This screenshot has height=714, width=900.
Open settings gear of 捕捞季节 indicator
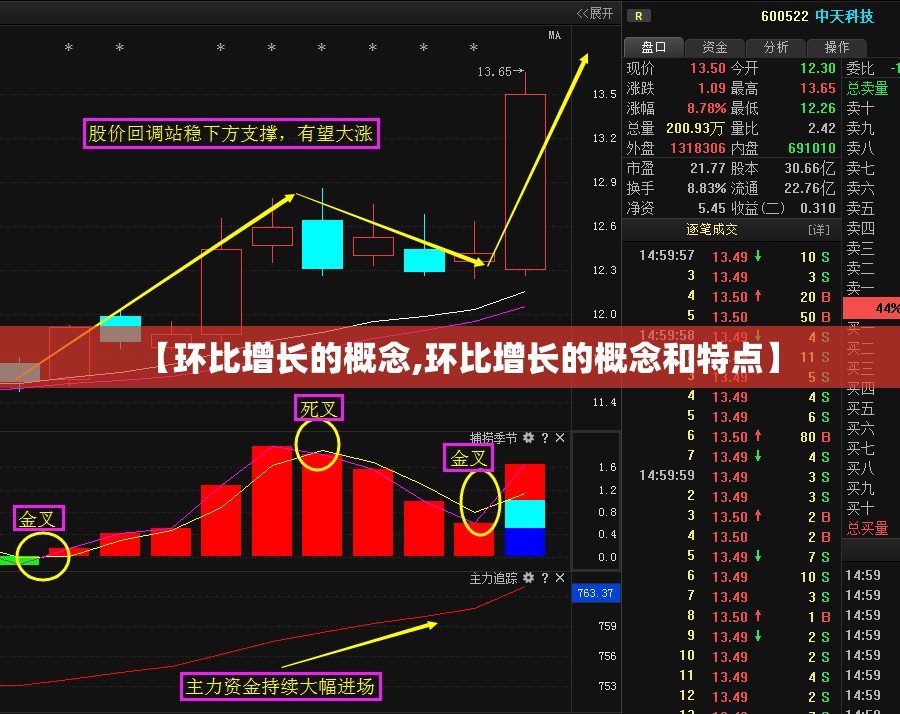point(528,438)
